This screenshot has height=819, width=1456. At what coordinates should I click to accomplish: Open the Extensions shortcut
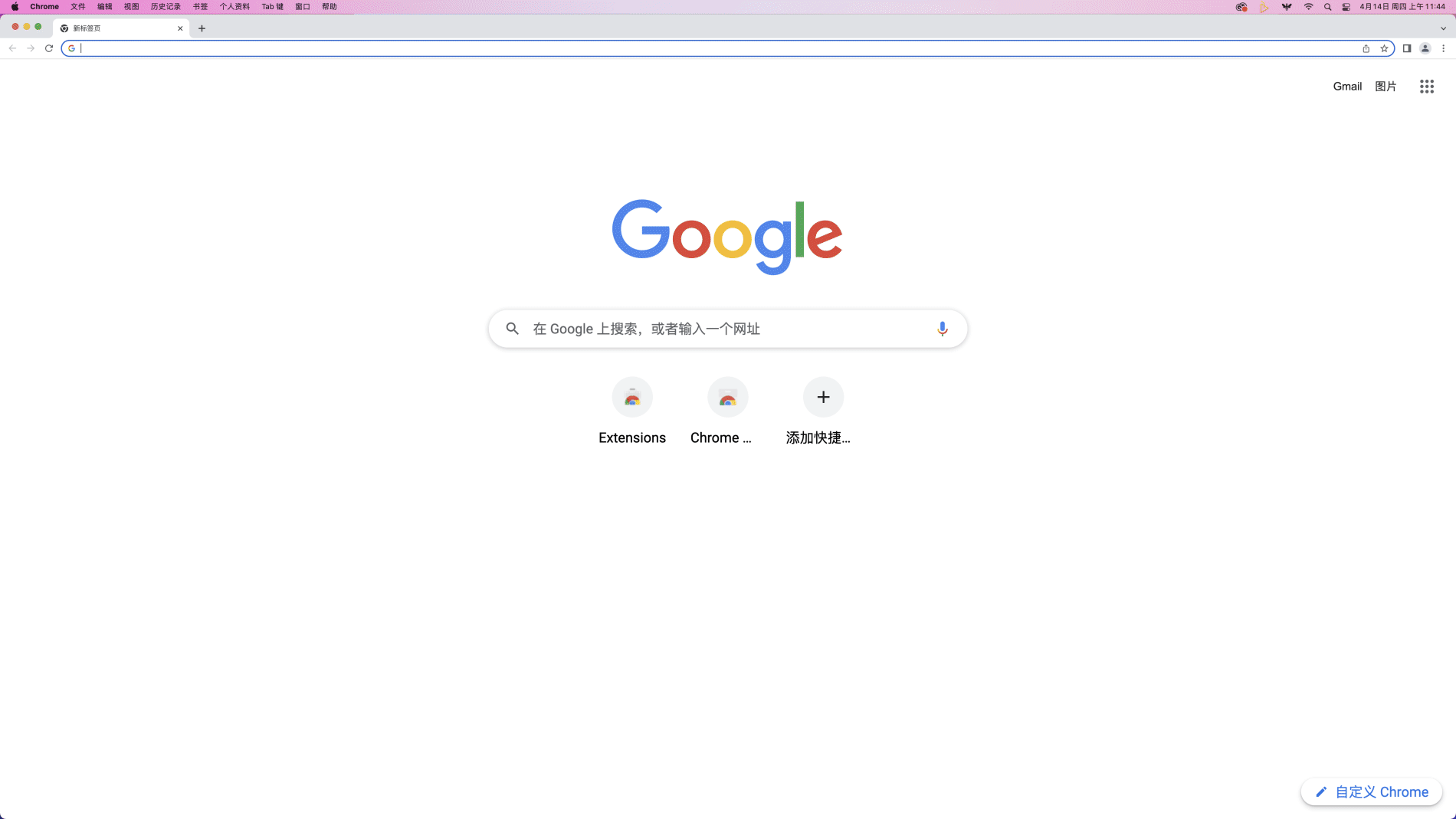(632, 411)
